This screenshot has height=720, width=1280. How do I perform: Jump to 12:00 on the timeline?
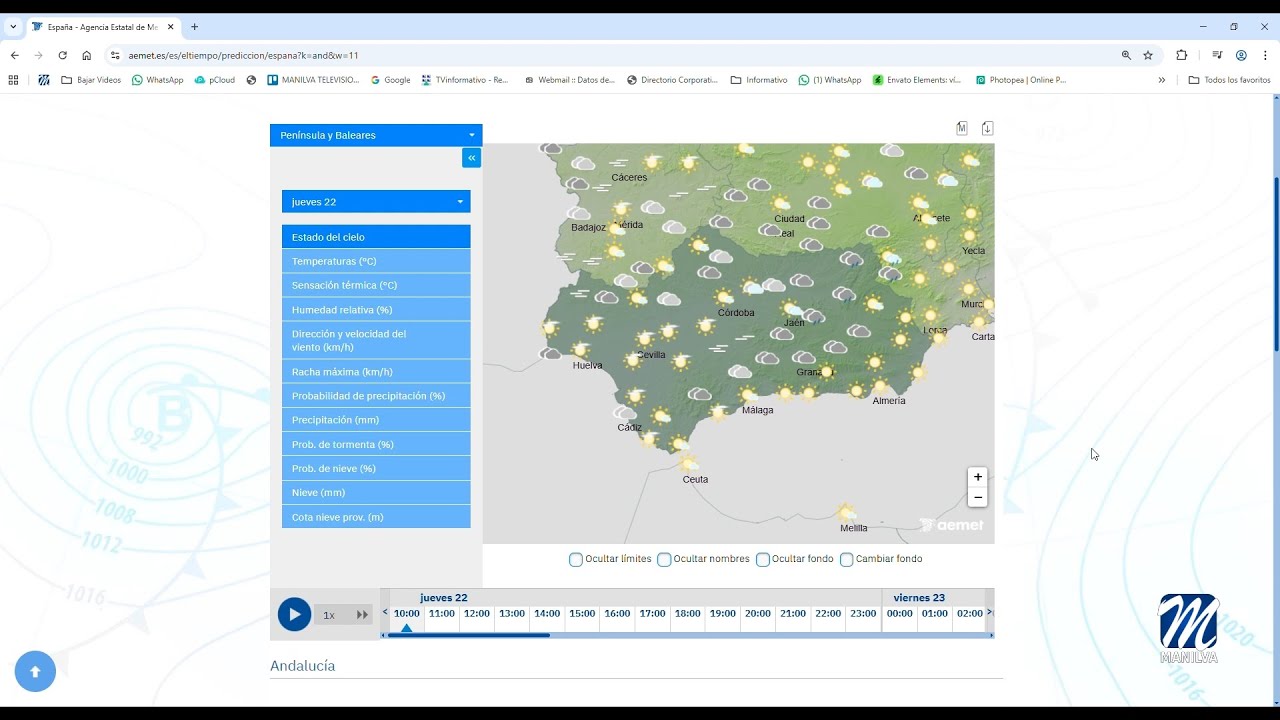[x=477, y=614]
